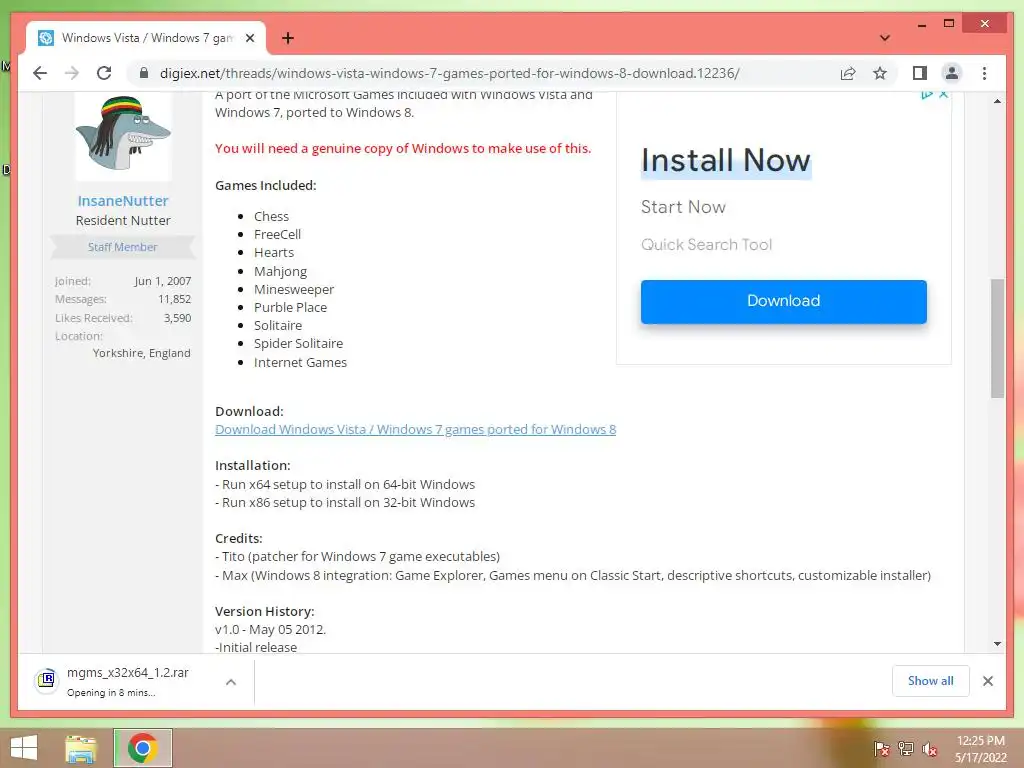Share this page using the share icon

pyautogui.click(x=848, y=73)
